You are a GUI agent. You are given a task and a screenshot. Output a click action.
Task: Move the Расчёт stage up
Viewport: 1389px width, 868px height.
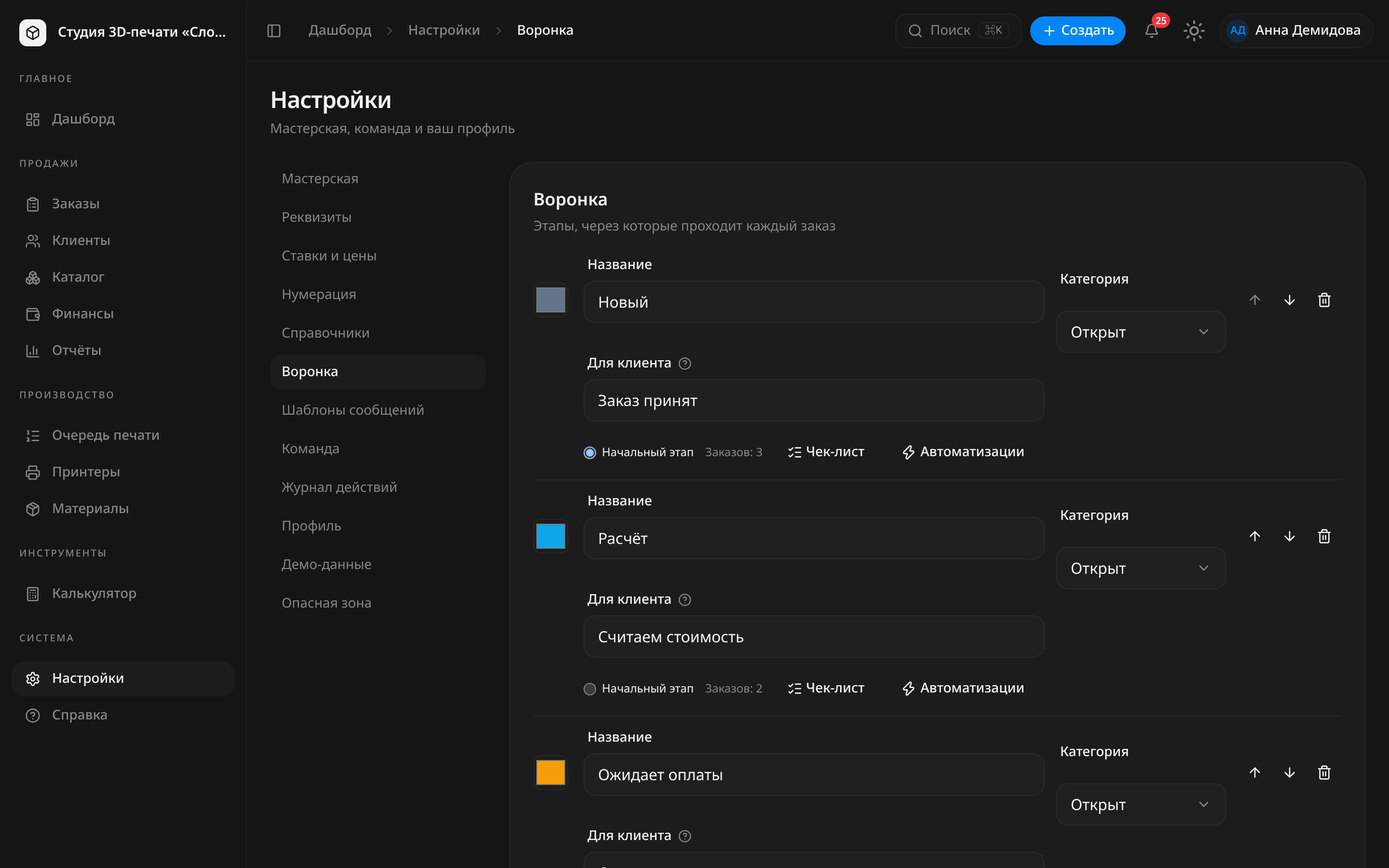(1255, 536)
